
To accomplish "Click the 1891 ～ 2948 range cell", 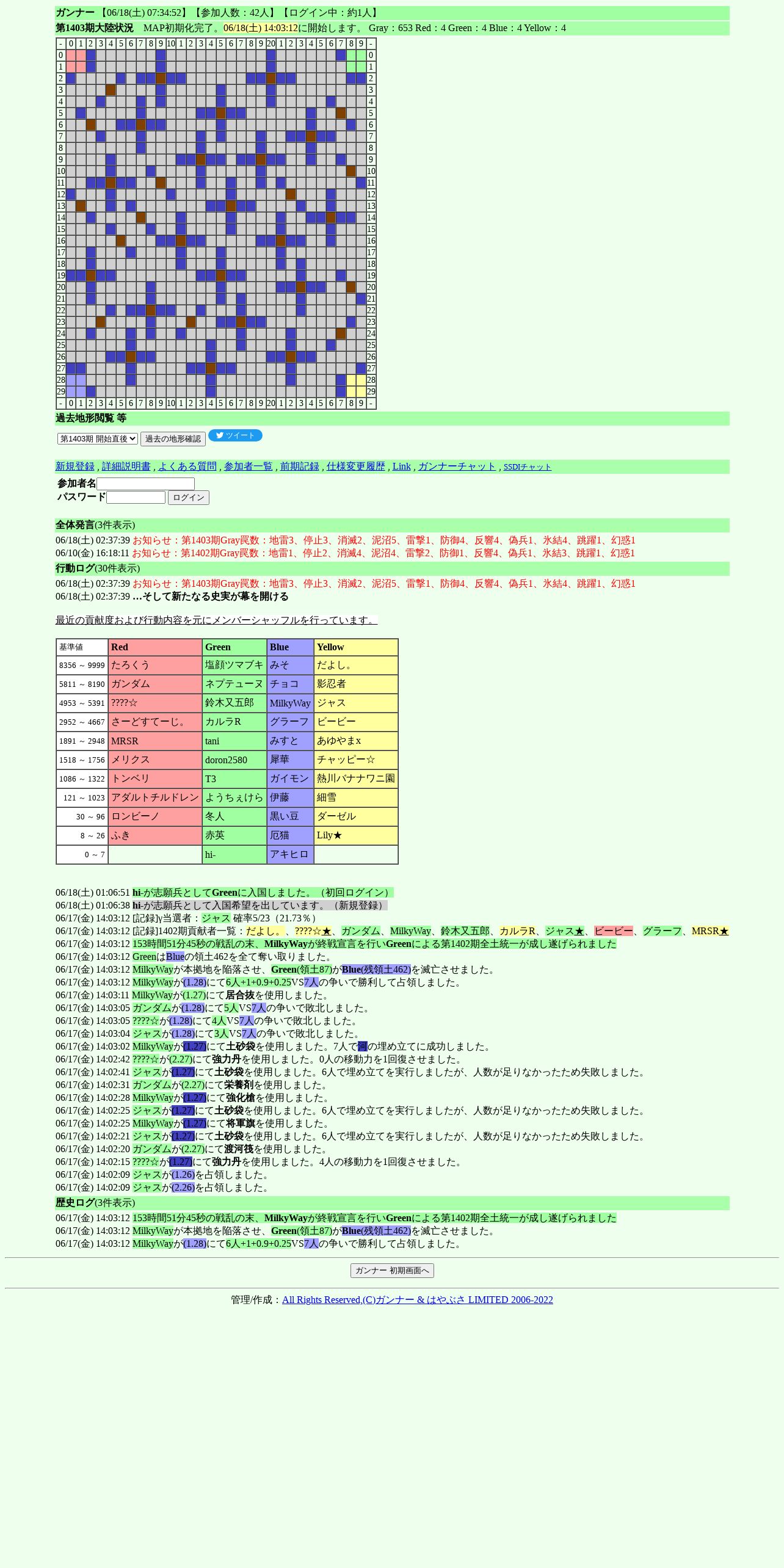I will click(x=82, y=741).
